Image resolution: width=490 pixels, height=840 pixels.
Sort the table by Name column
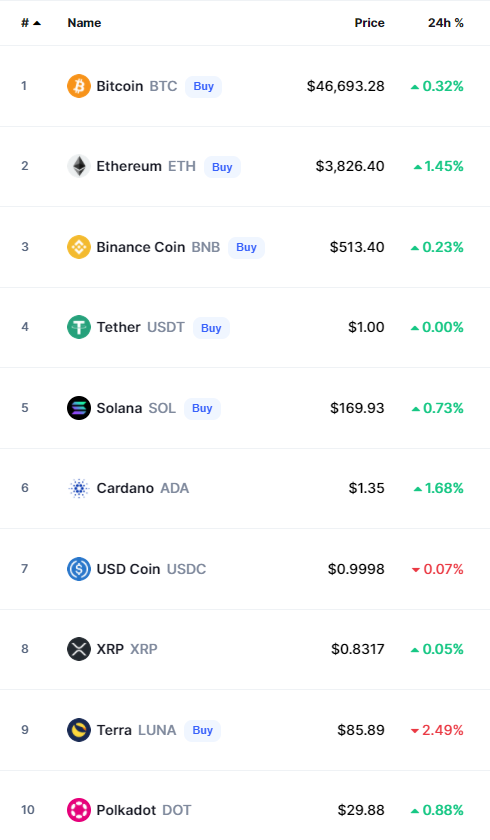click(x=84, y=23)
